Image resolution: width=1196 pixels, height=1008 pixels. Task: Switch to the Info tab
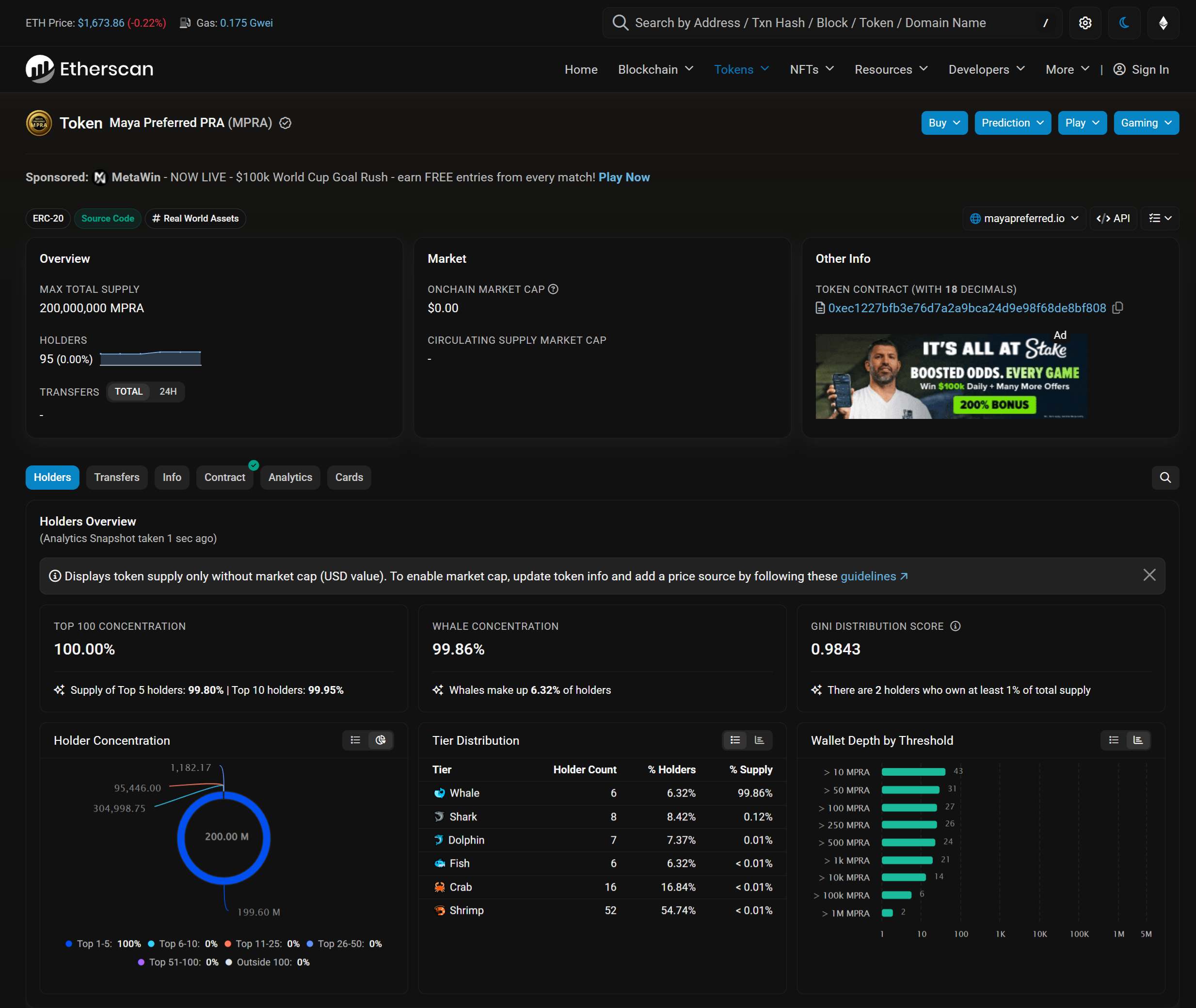172,478
